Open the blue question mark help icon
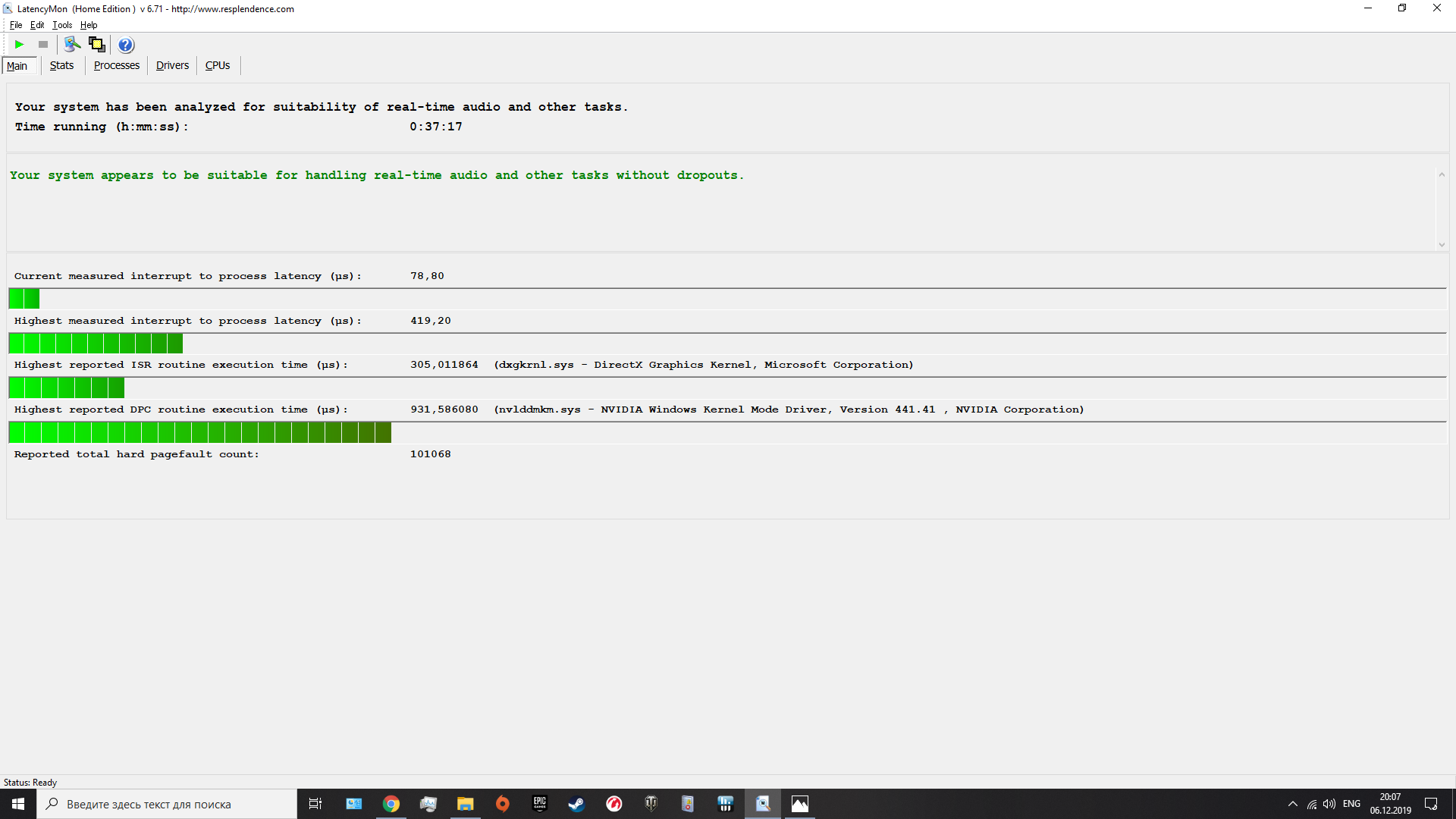This screenshot has height=819, width=1456. [126, 45]
